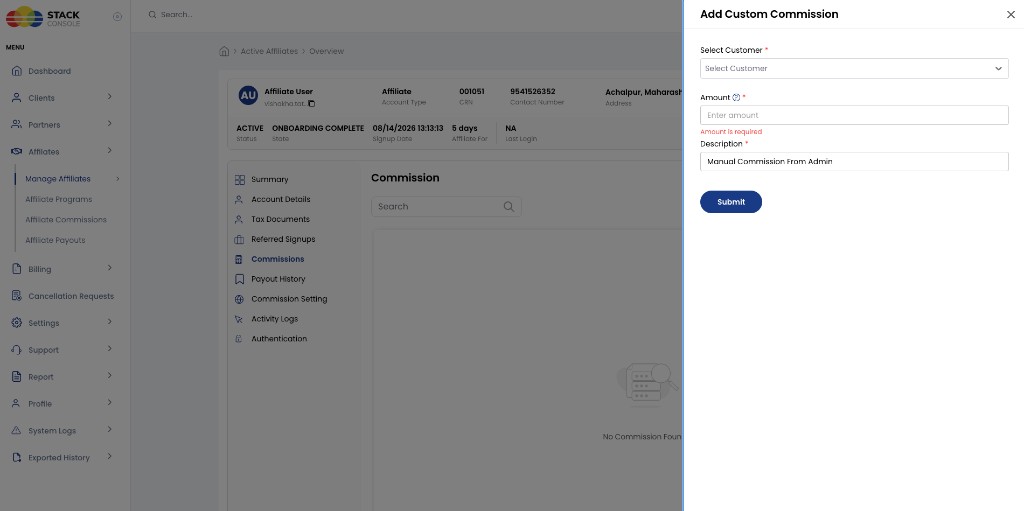
Task: Click the Commission search box
Action: click(x=446, y=206)
